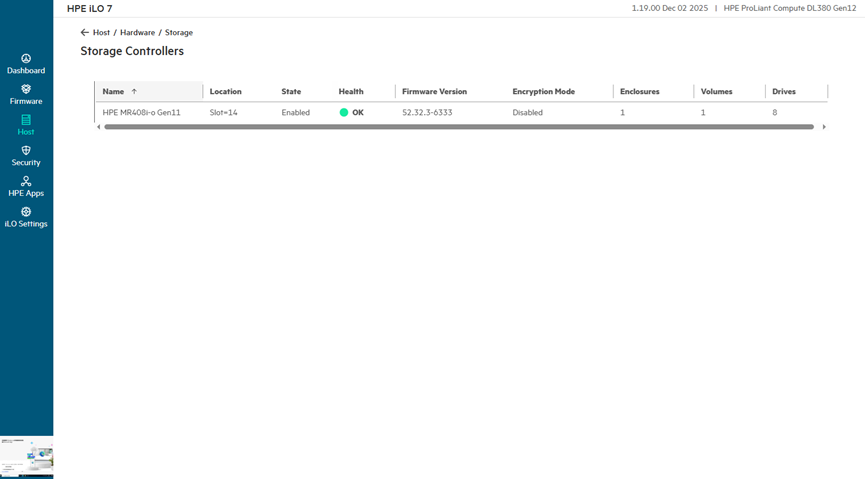865x479 pixels.
Task: Click the back arrow beside Host breadcrumb
Action: (x=85, y=33)
